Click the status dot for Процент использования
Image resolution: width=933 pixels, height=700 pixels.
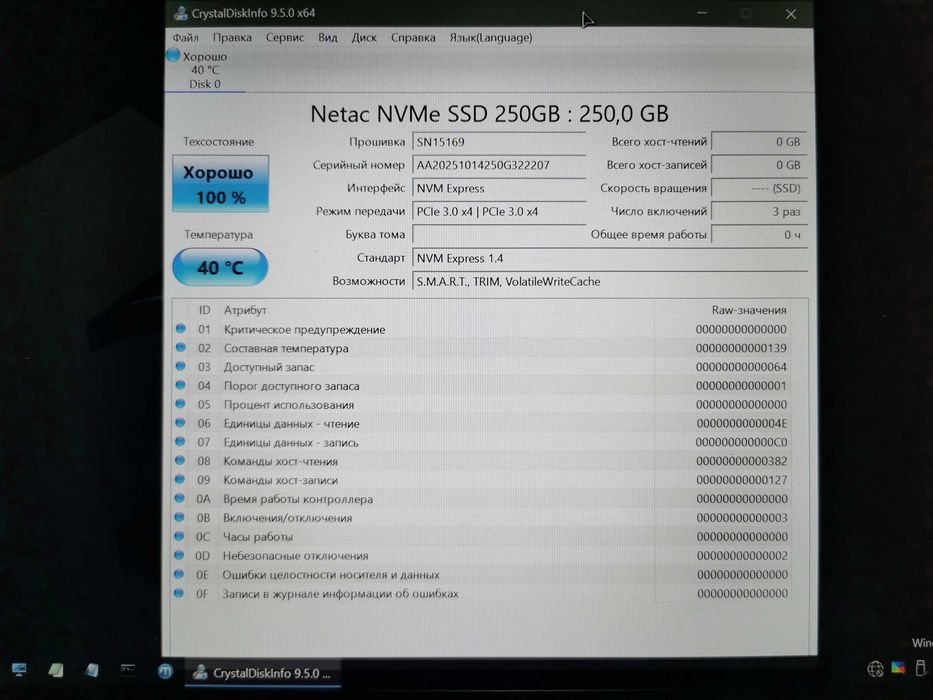(180, 404)
